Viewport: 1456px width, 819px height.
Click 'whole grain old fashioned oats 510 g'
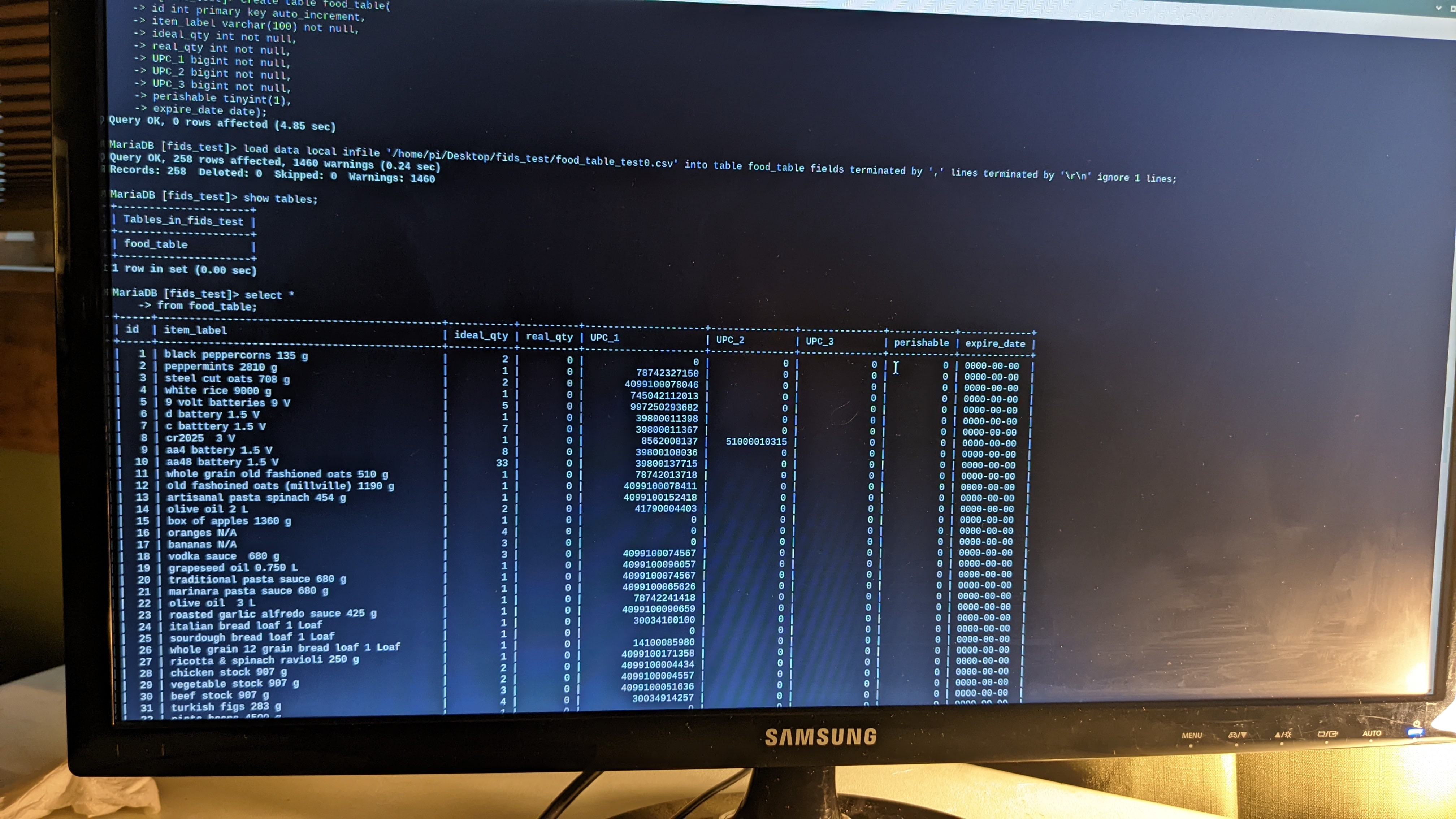point(277,474)
